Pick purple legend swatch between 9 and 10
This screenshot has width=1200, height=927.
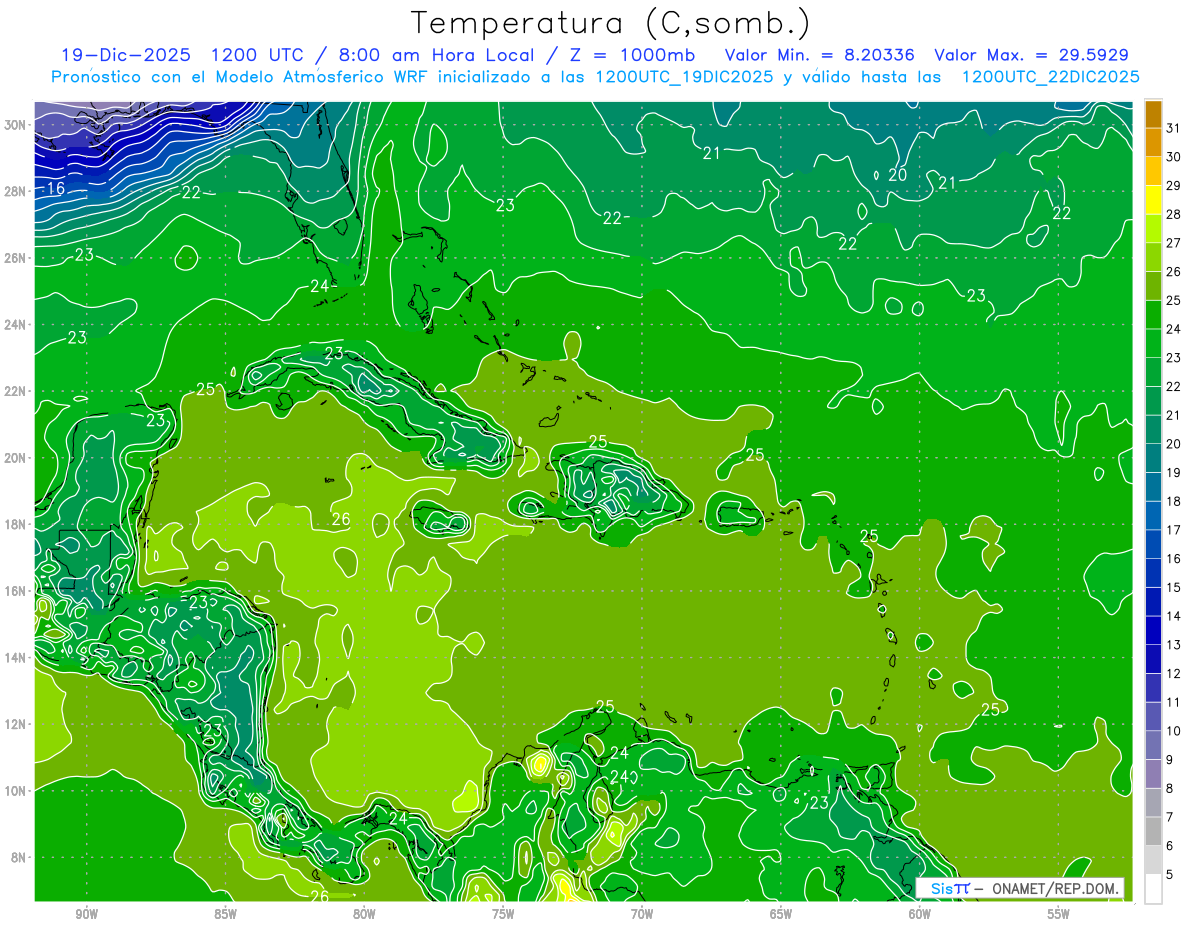1153,746
